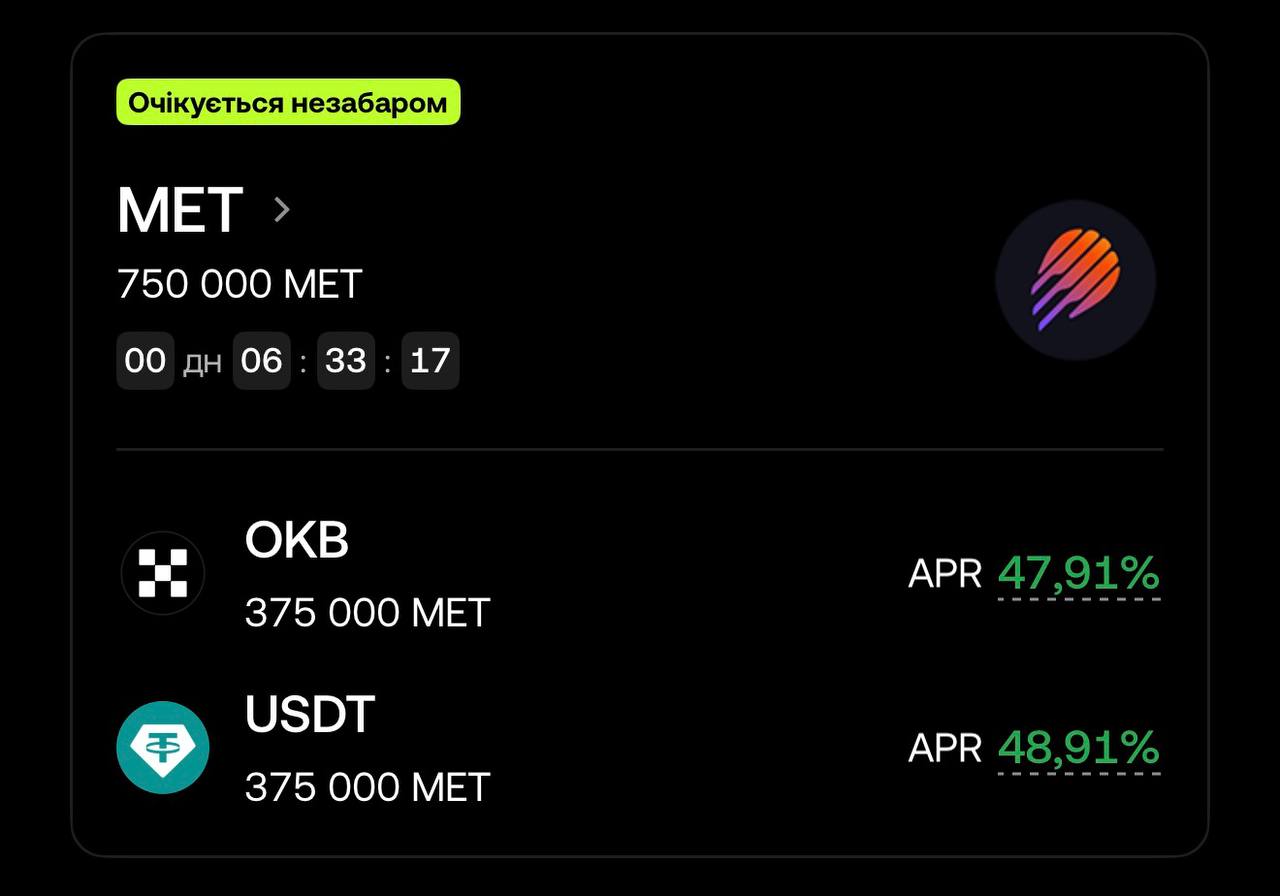
Task: Expand MET details via chevron arrow
Action: pyautogui.click(x=282, y=210)
